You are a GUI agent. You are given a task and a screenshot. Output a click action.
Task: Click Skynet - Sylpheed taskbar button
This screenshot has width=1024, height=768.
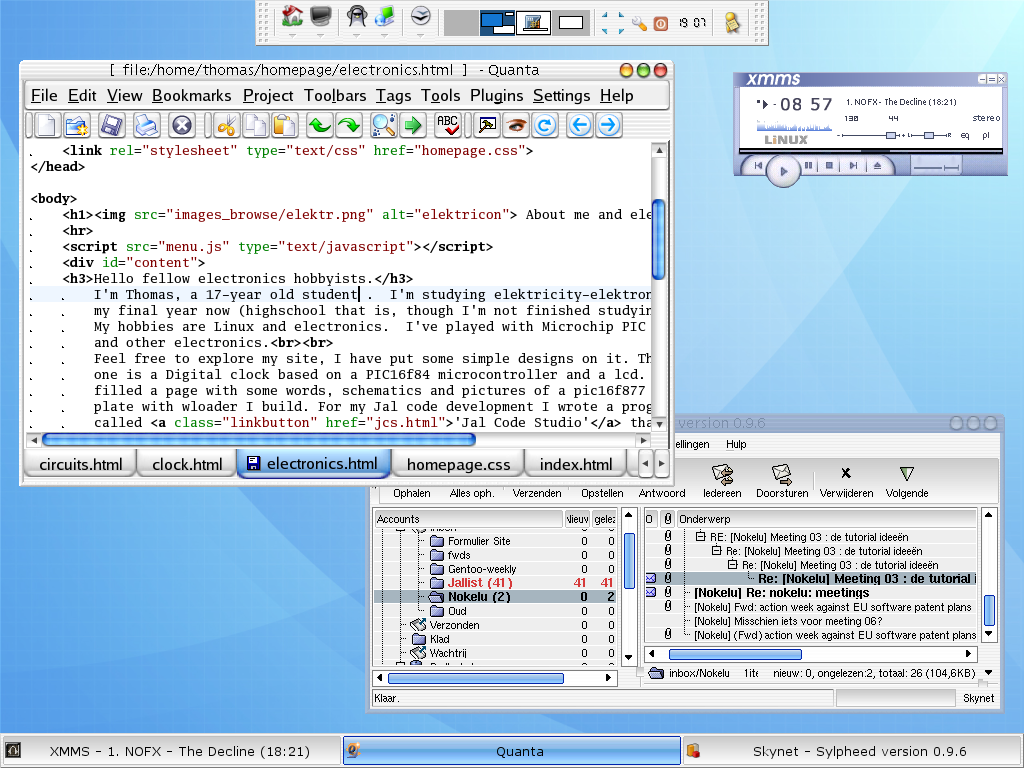pos(853,751)
